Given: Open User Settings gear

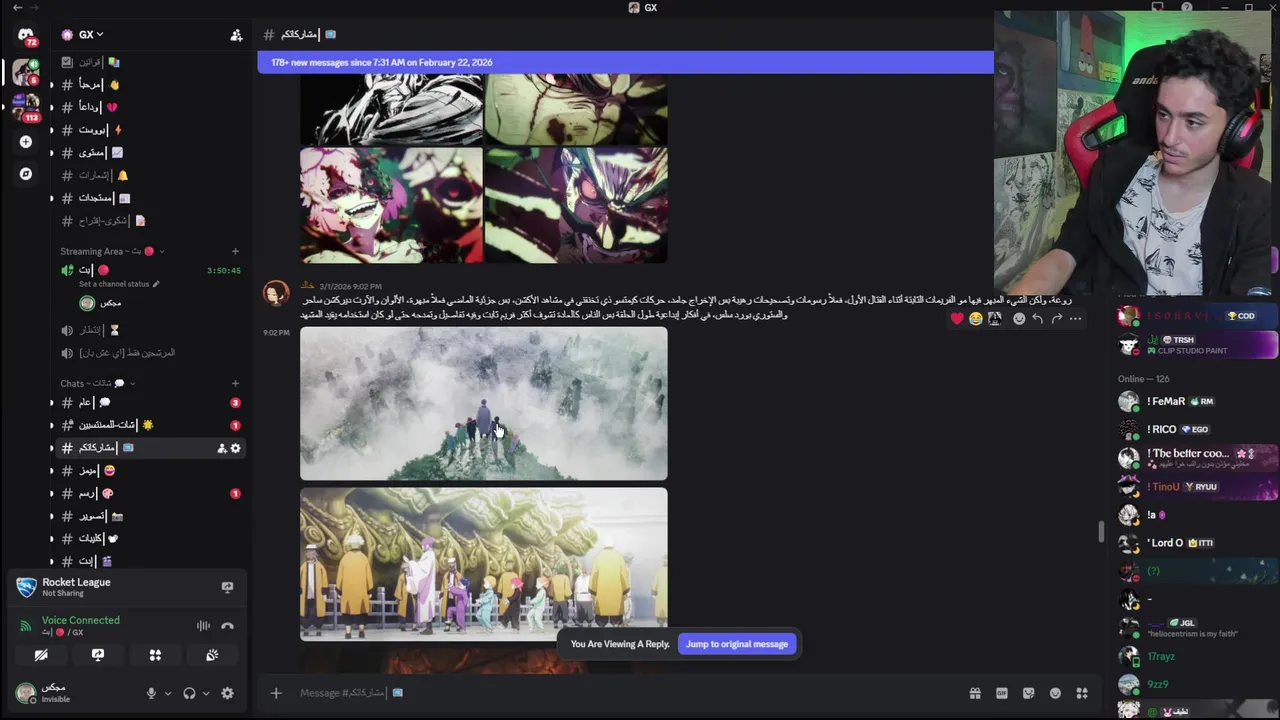Looking at the screenshot, I should [227, 693].
